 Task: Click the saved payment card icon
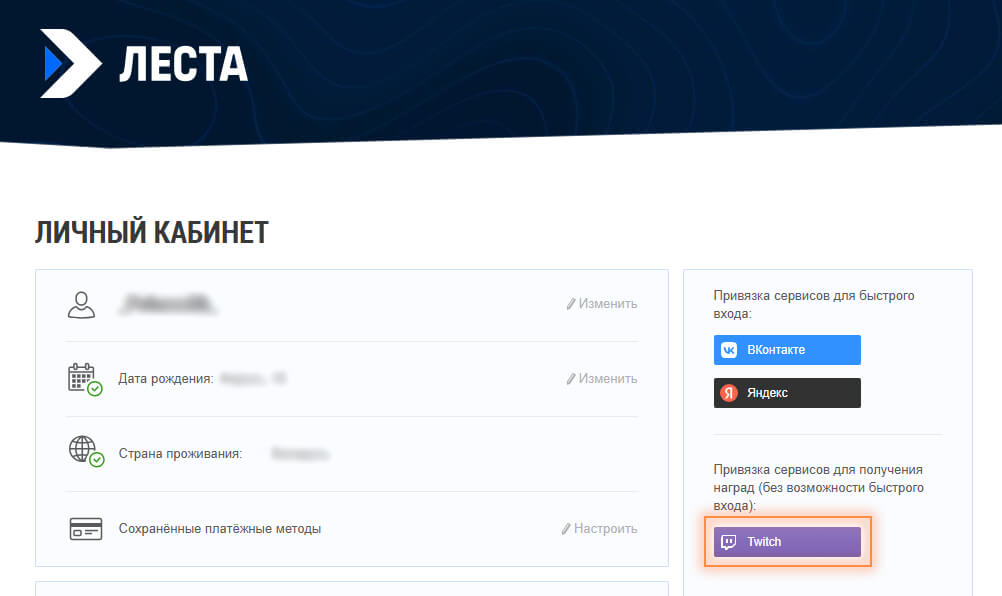85,529
